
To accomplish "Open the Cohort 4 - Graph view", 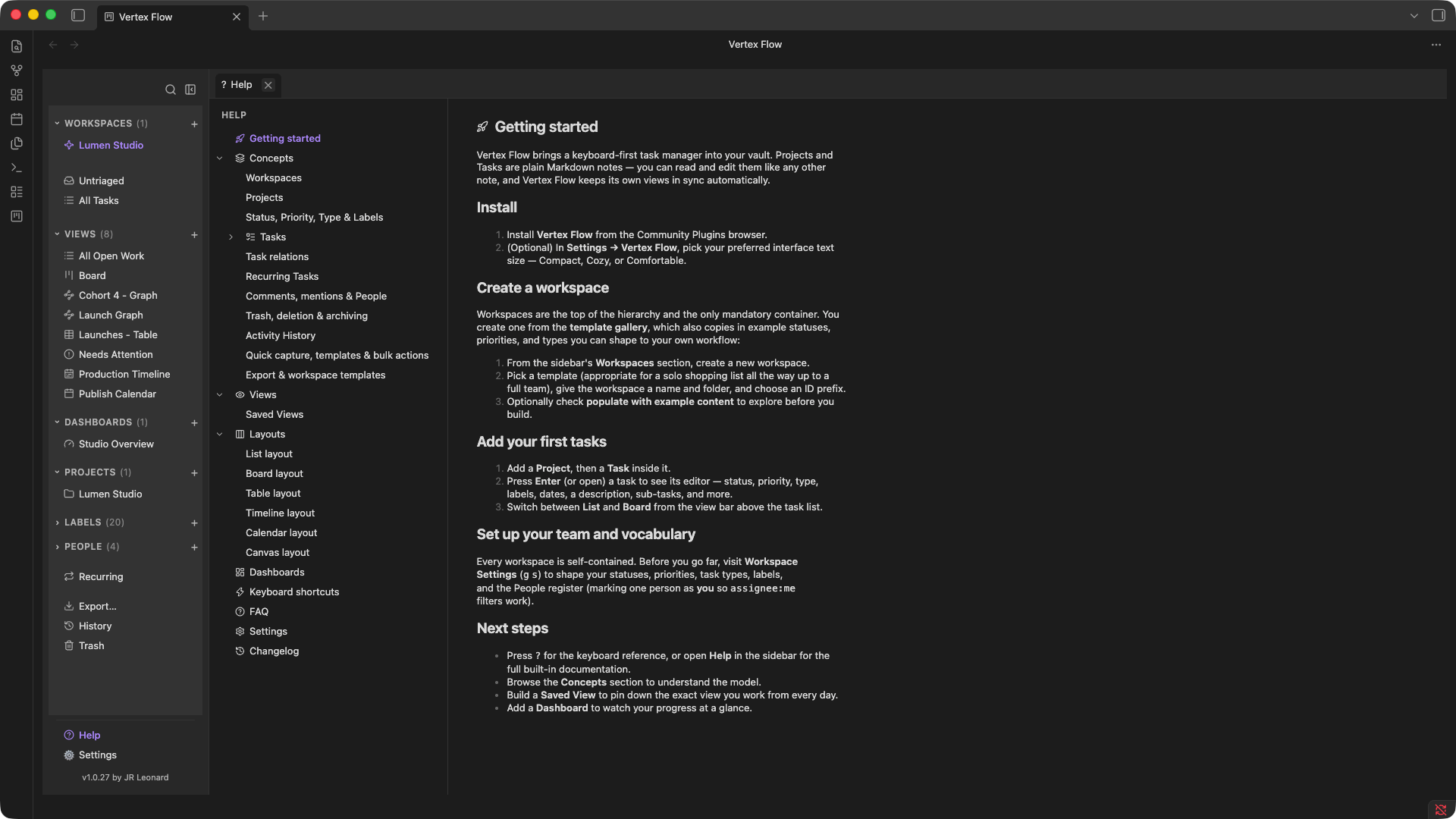I will 111,296.
